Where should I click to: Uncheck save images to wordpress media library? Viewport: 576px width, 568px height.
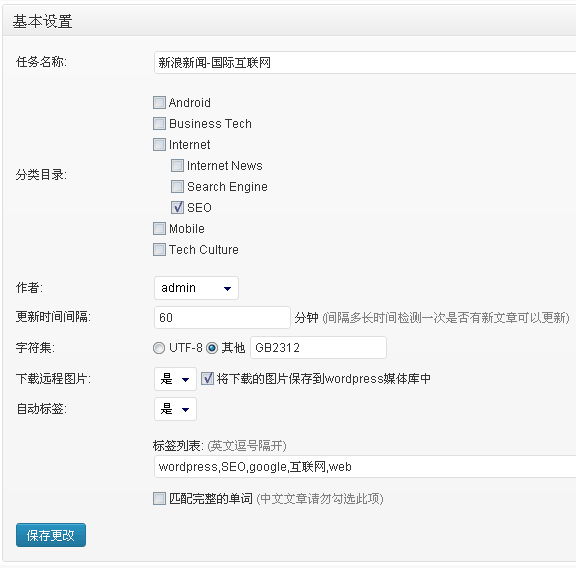(x=207, y=378)
